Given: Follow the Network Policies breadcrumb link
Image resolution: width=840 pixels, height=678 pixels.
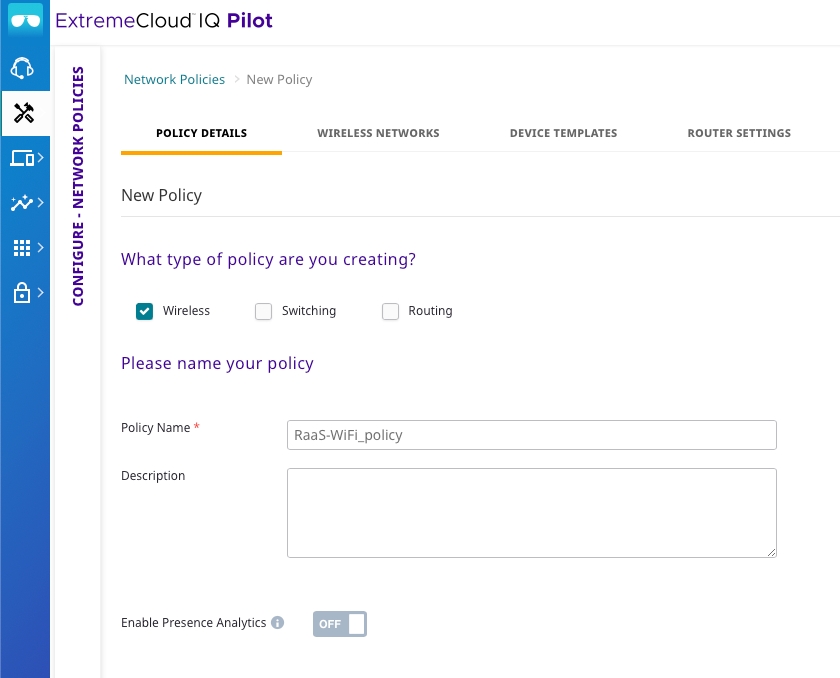Looking at the screenshot, I should click(174, 80).
